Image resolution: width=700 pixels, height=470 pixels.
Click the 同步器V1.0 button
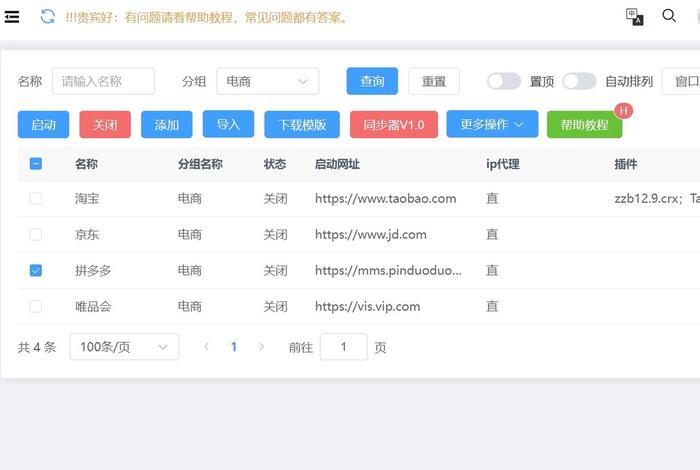tap(394, 125)
